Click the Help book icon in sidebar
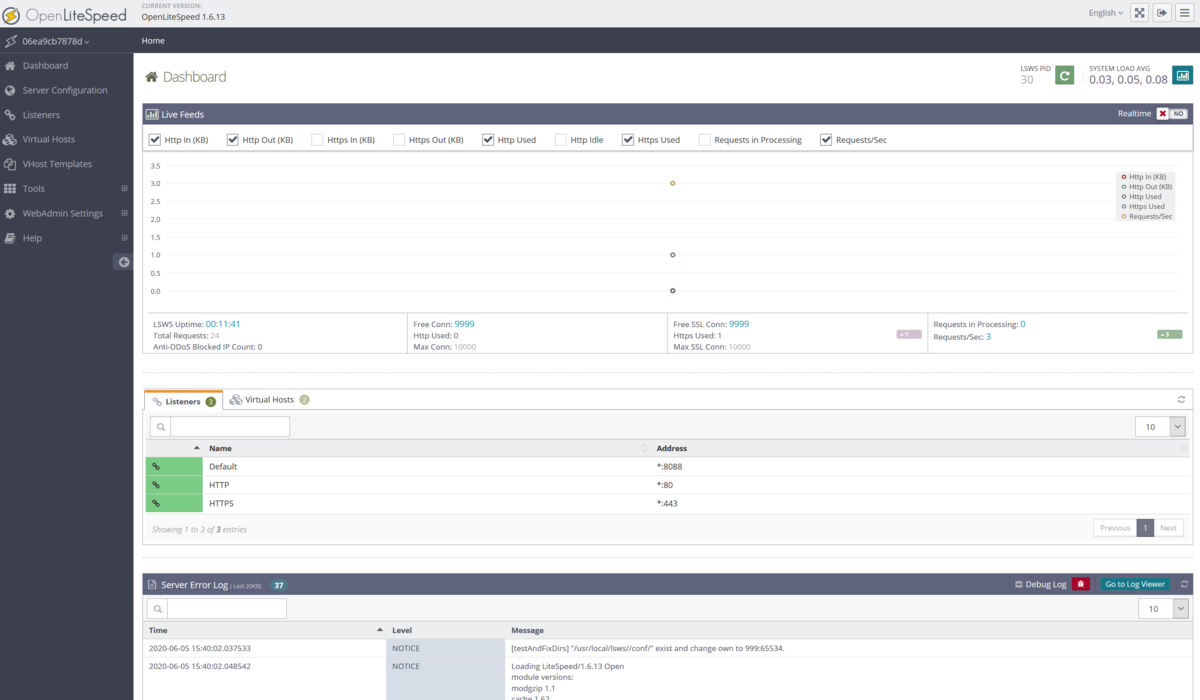1200x700 pixels. [x=10, y=238]
